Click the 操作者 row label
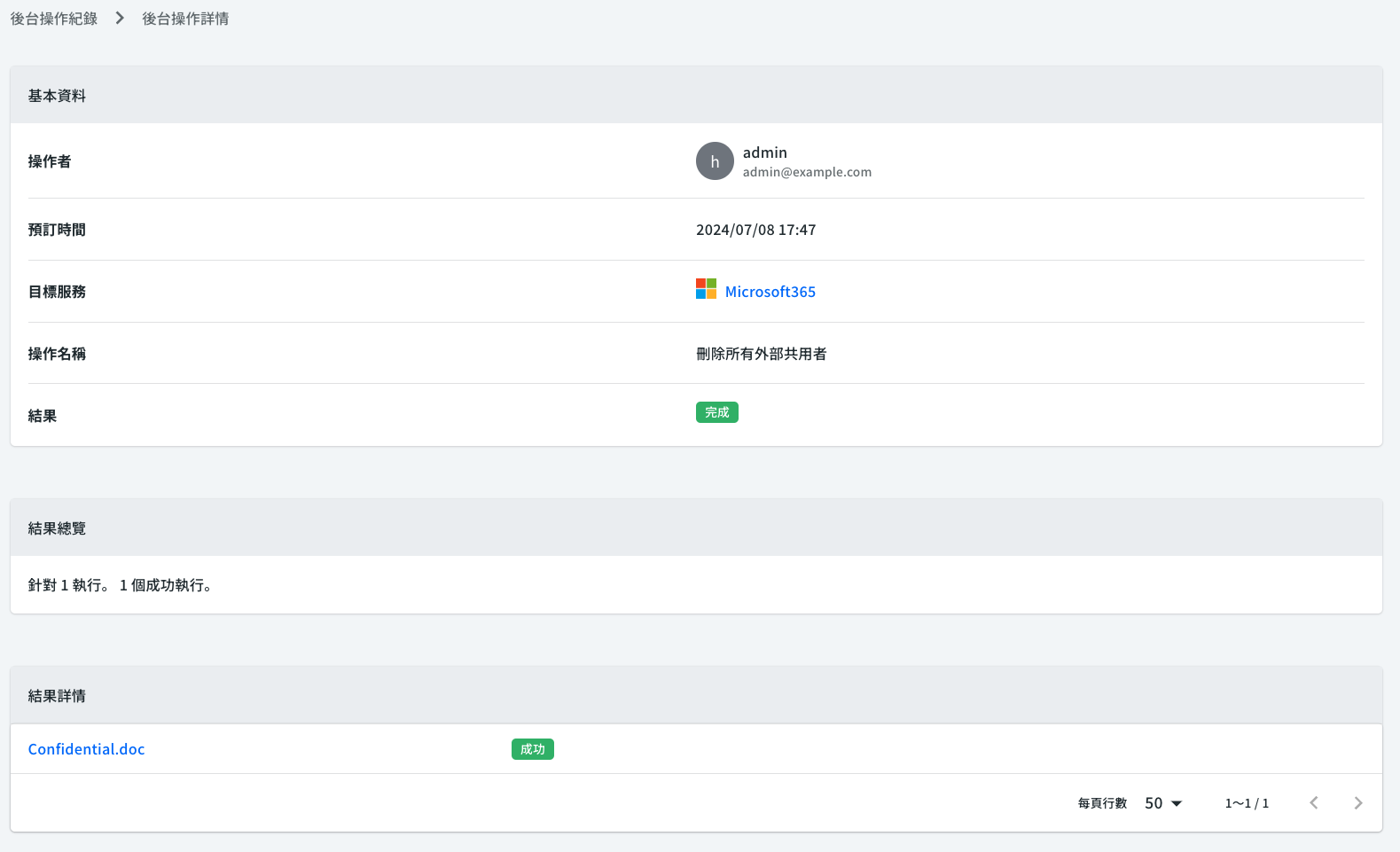Viewport: 1400px width, 852px height. tap(50, 161)
